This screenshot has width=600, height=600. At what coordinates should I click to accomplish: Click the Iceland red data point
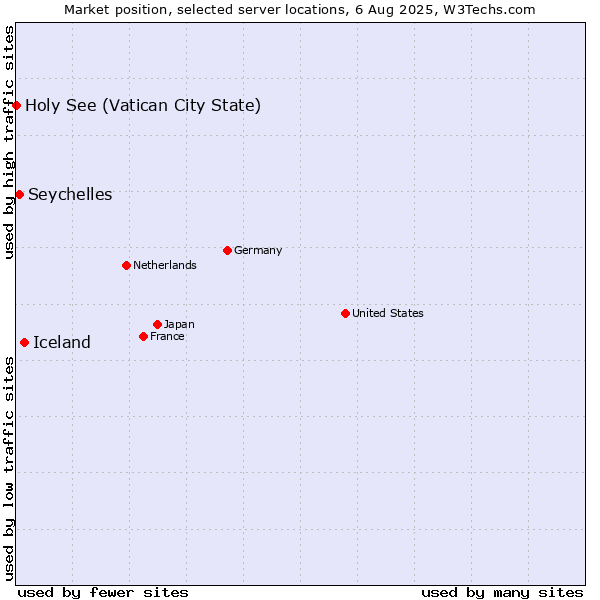24,342
